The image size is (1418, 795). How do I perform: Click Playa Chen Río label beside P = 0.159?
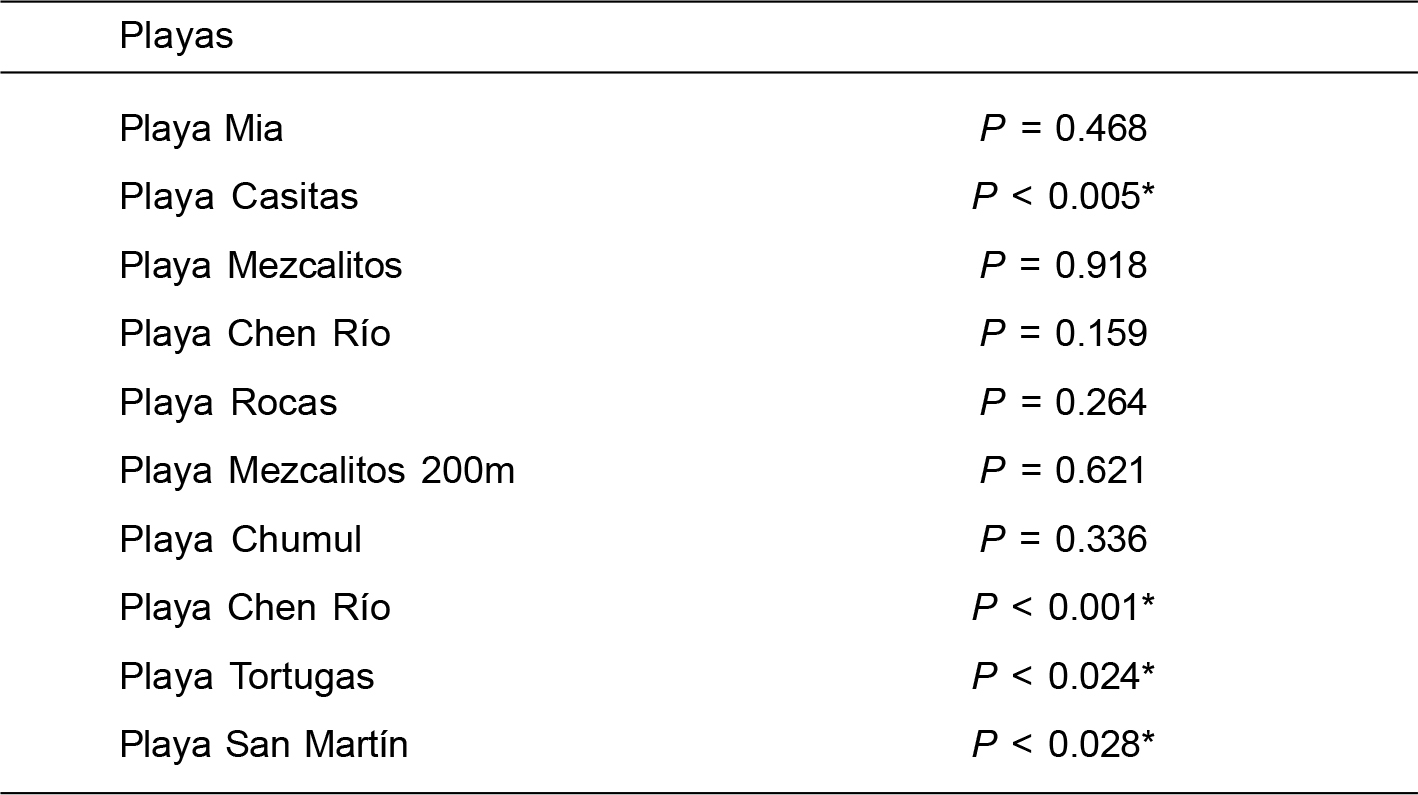[255, 334]
